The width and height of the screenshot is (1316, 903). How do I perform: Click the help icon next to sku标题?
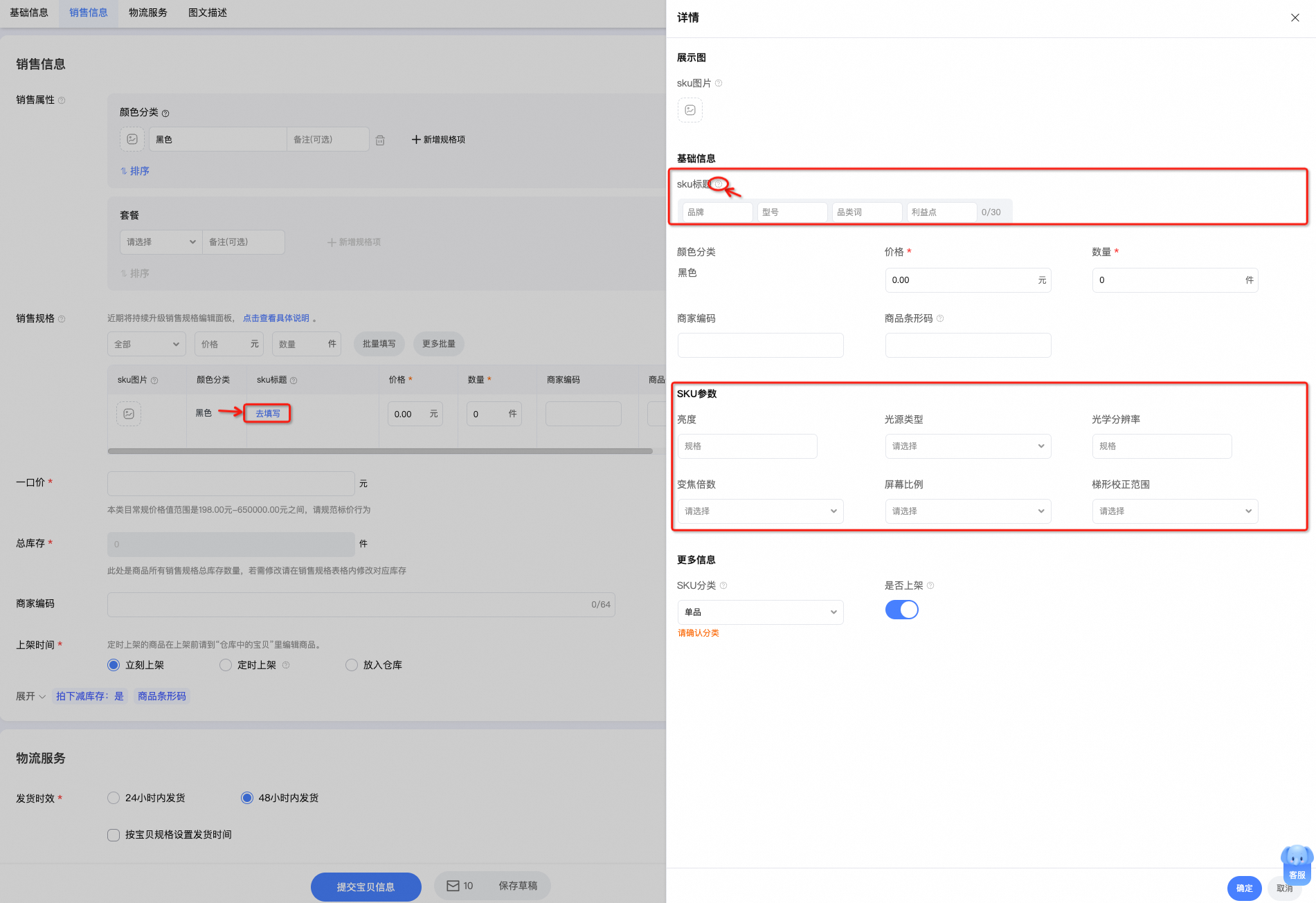(719, 184)
